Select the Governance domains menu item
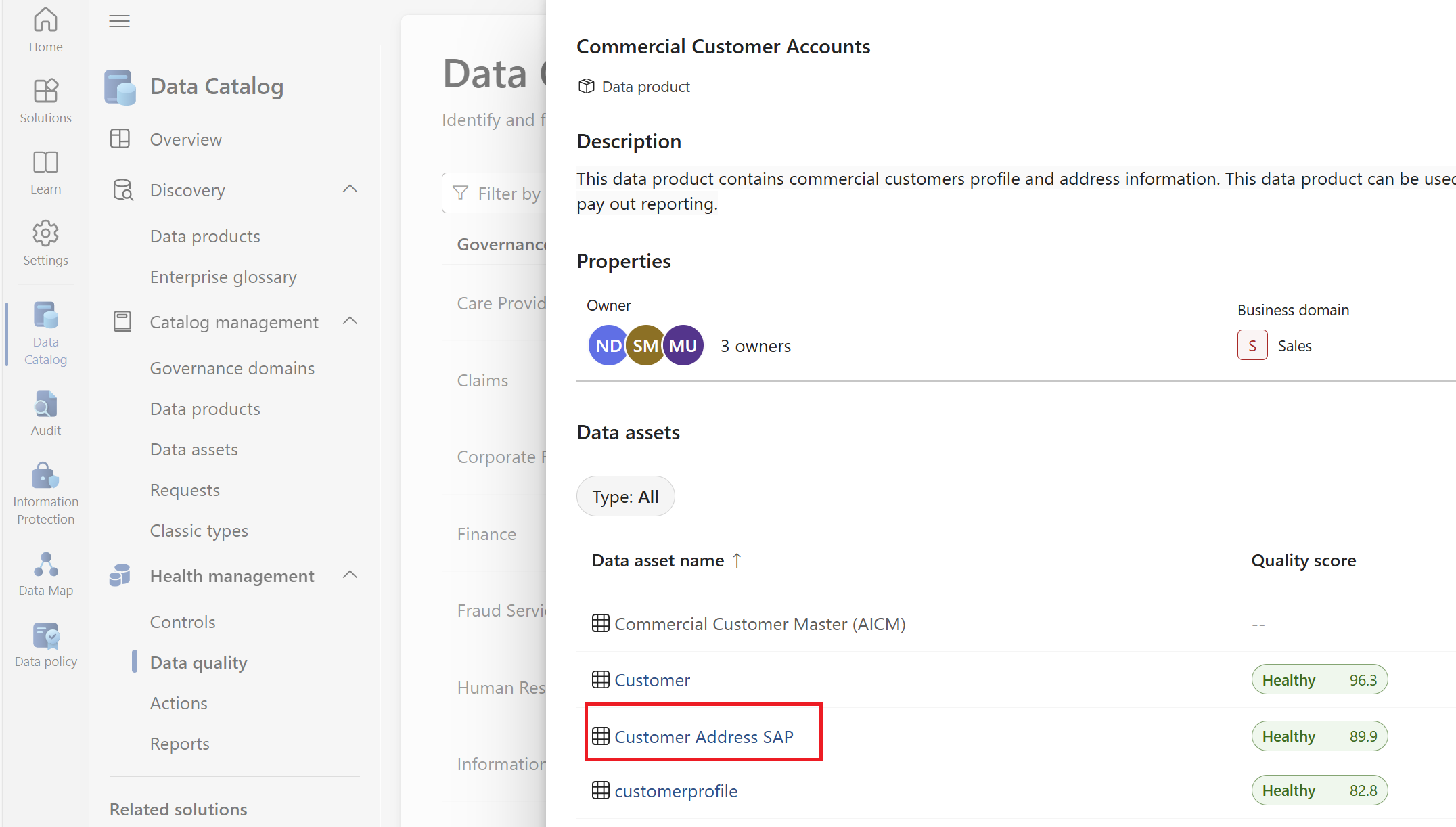 pyautogui.click(x=232, y=367)
